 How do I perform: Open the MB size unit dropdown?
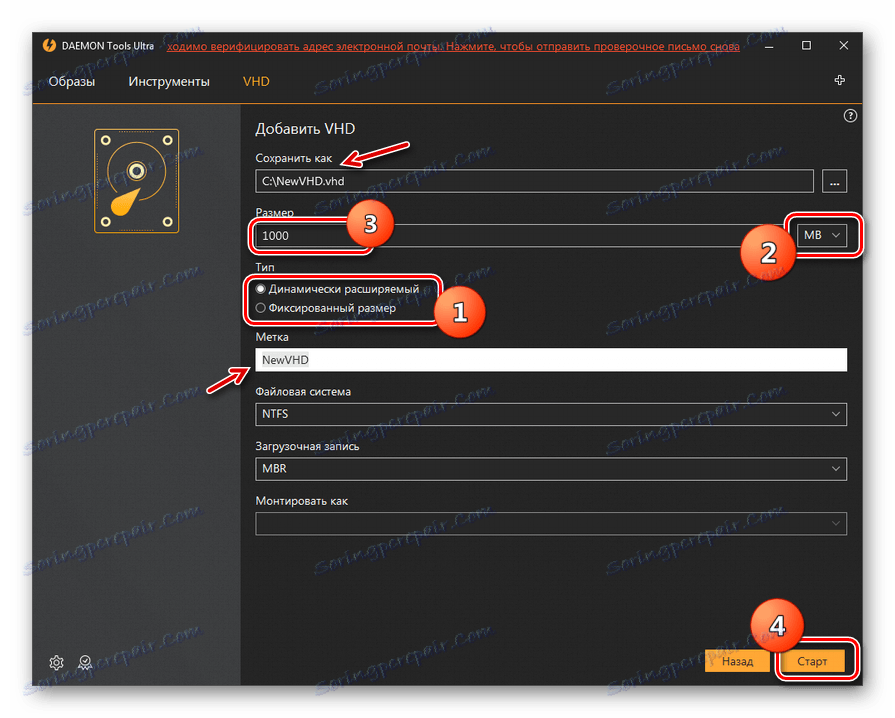point(822,235)
